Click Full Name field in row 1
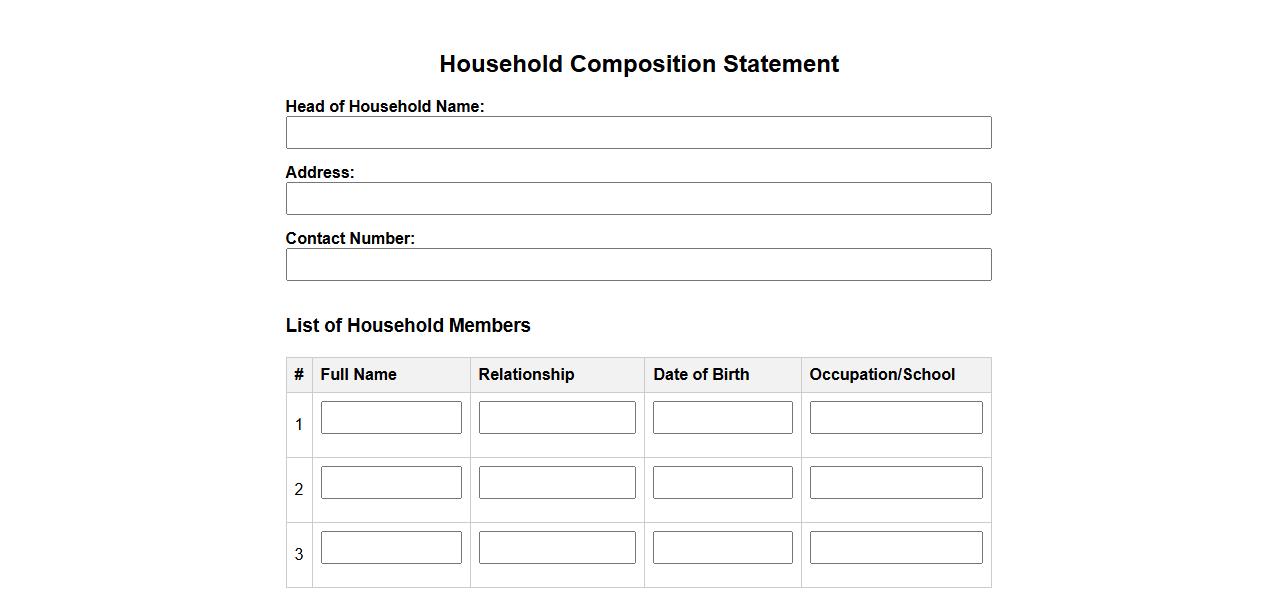This screenshot has width=1278, height=601. 391,418
